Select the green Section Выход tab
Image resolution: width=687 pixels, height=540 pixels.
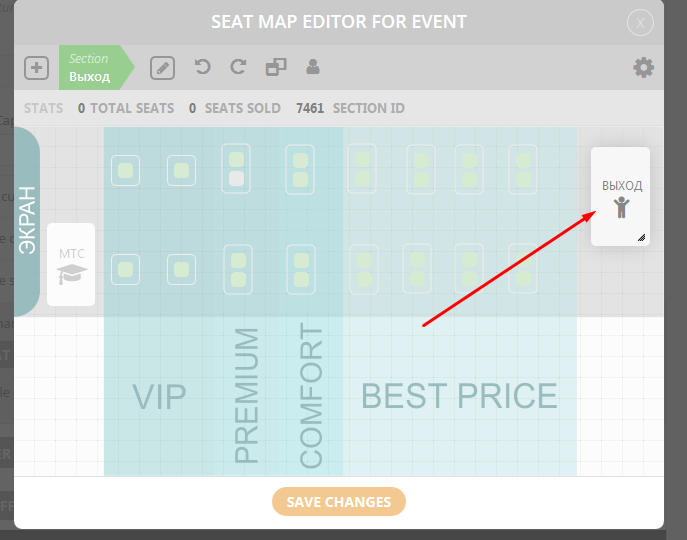pos(92,68)
